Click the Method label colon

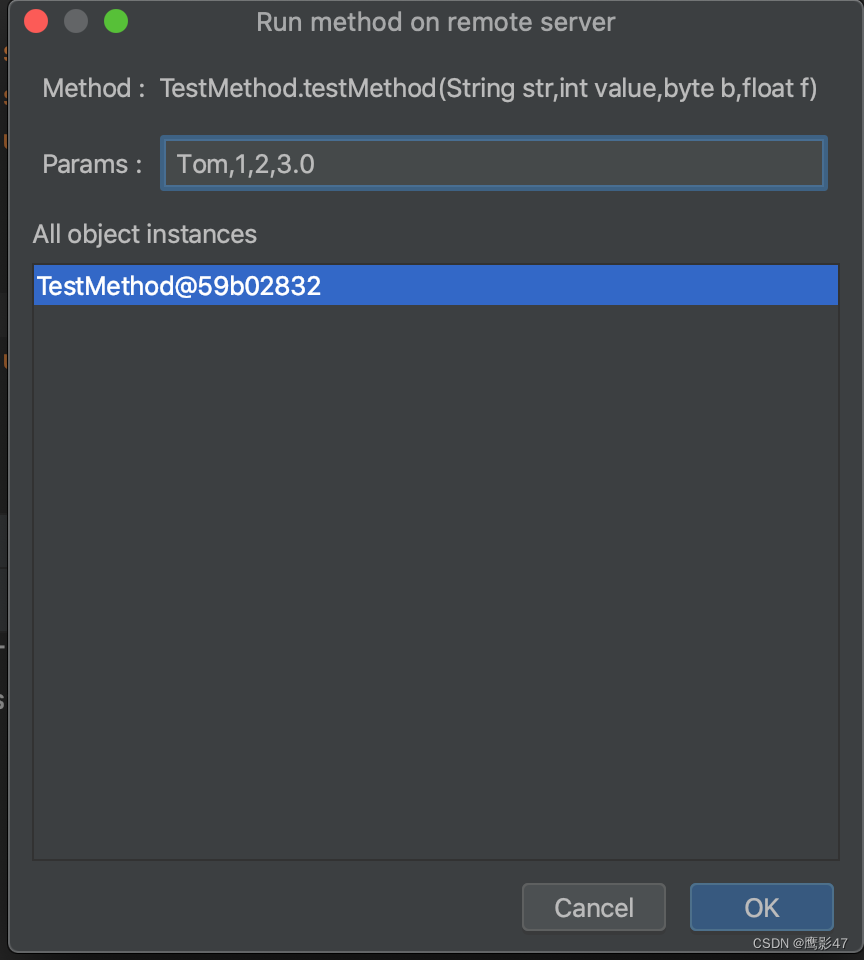pyautogui.click(x=143, y=88)
